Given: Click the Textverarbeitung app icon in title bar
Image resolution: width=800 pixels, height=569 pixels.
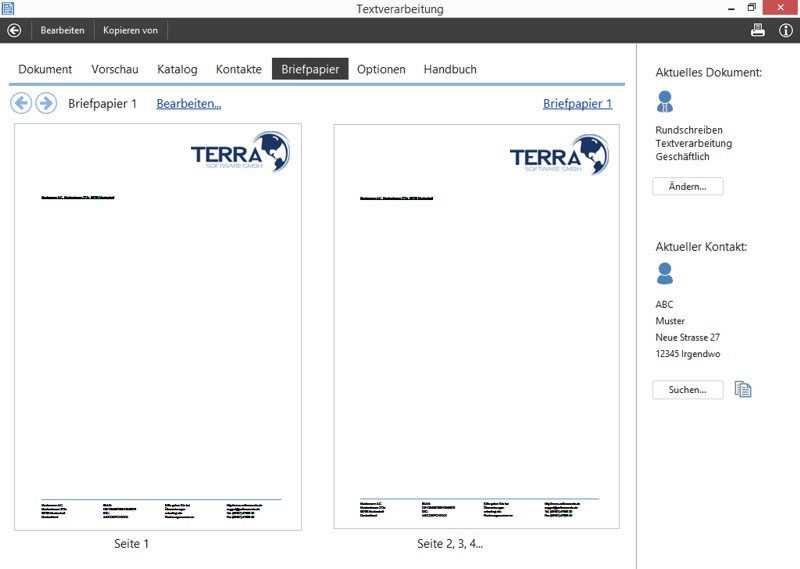Looking at the screenshot, I should 8,8.
